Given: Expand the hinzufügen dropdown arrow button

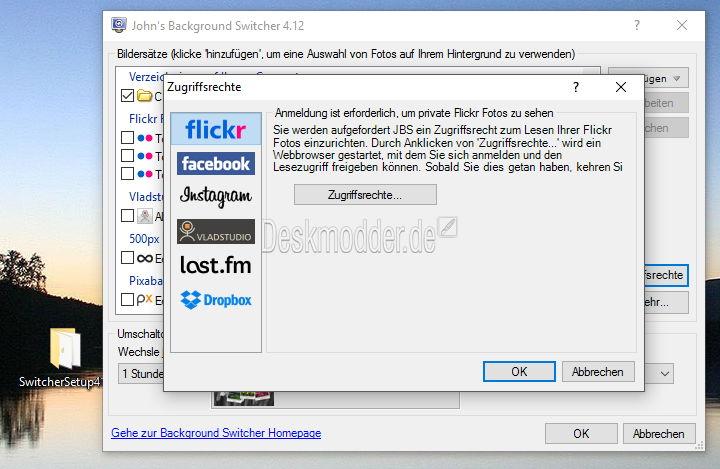Looking at the screenshot, I should click(676, 79).
